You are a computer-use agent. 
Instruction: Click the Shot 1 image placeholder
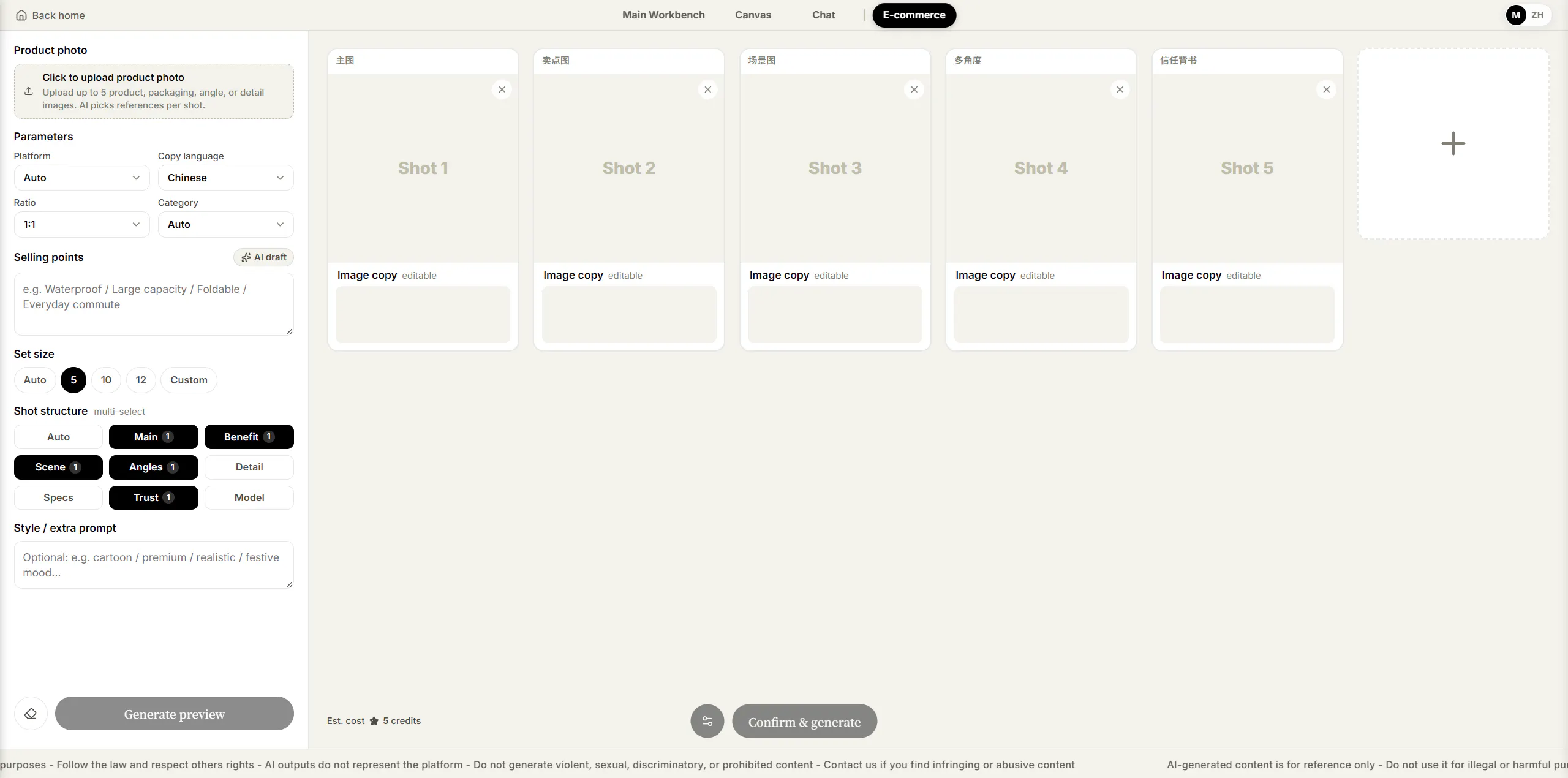(423, 168)
